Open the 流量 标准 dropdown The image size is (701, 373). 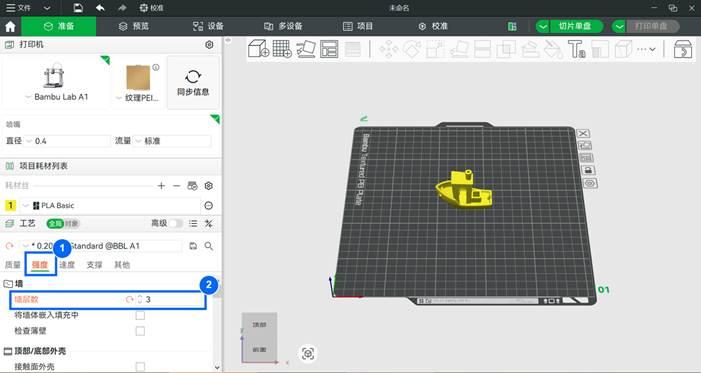point(138,141)
